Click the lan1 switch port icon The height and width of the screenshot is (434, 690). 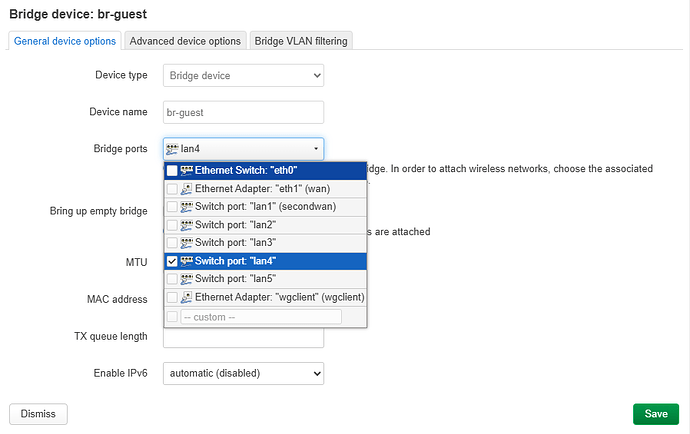(x=187, y=207)
